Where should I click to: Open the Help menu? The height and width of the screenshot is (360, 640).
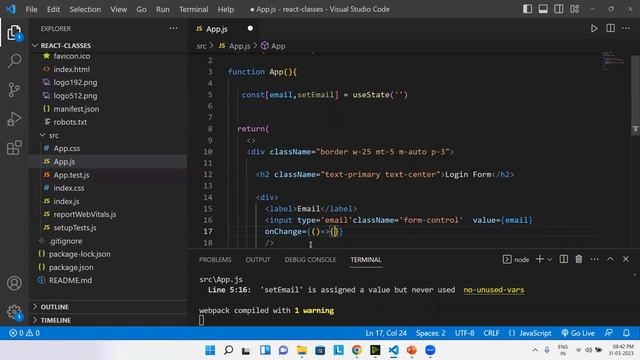coord(226,9)
